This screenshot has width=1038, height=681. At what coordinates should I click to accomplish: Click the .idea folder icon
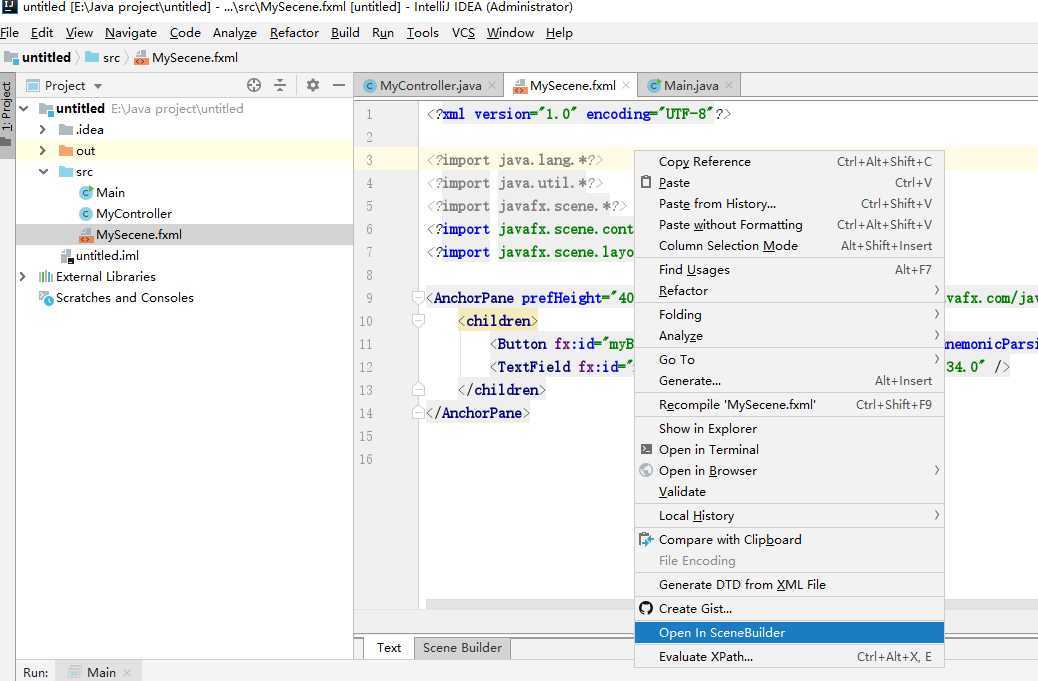(66, 130)
